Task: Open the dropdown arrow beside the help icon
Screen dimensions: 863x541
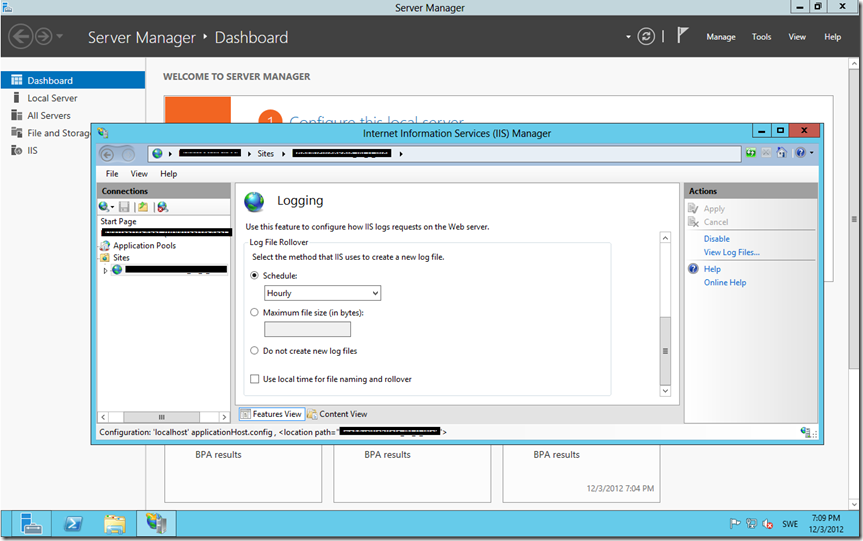Action: pos(811,152)
